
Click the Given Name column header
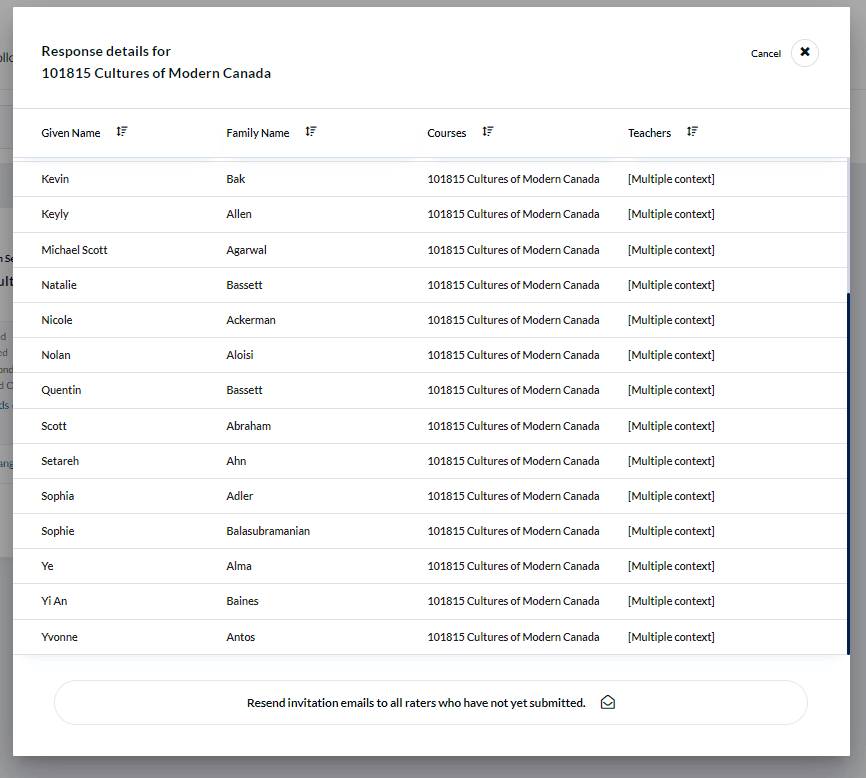click(x=71, y=133)
